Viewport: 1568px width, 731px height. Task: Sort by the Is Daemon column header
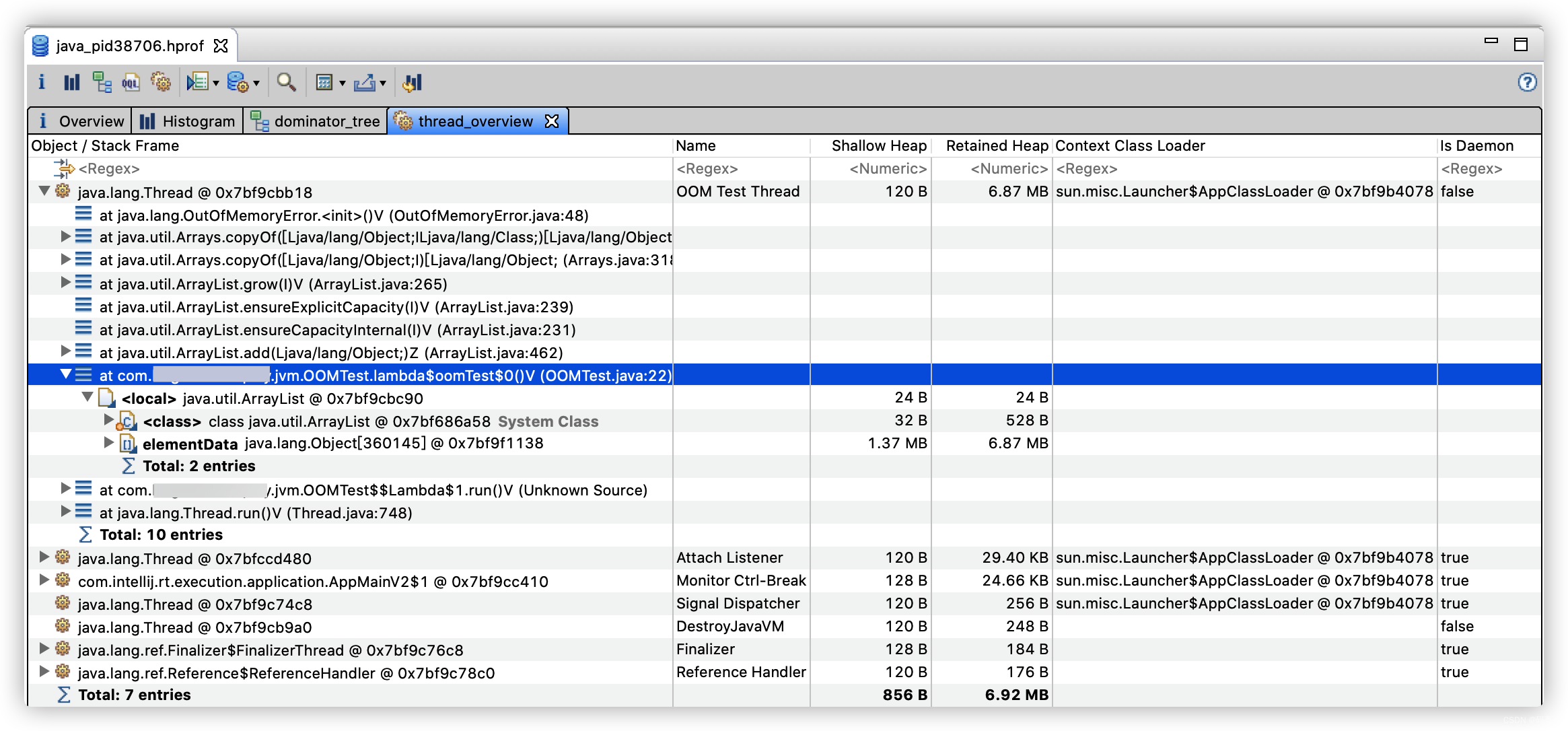[1489, 145]
